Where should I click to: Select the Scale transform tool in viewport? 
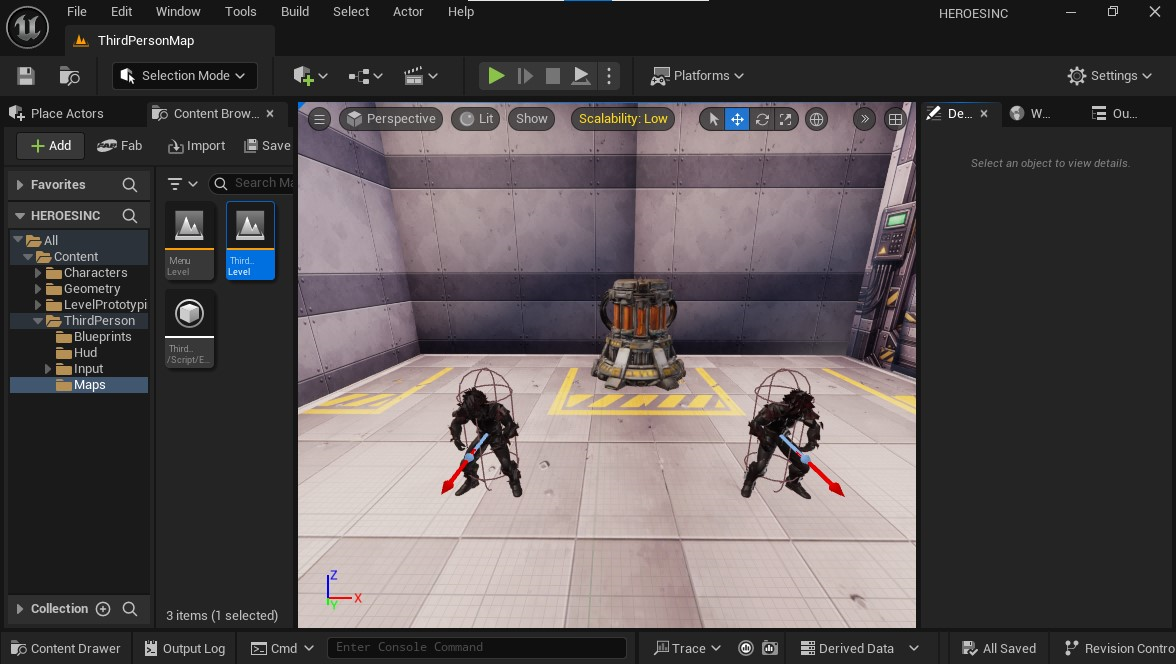[x=786, y=119]
